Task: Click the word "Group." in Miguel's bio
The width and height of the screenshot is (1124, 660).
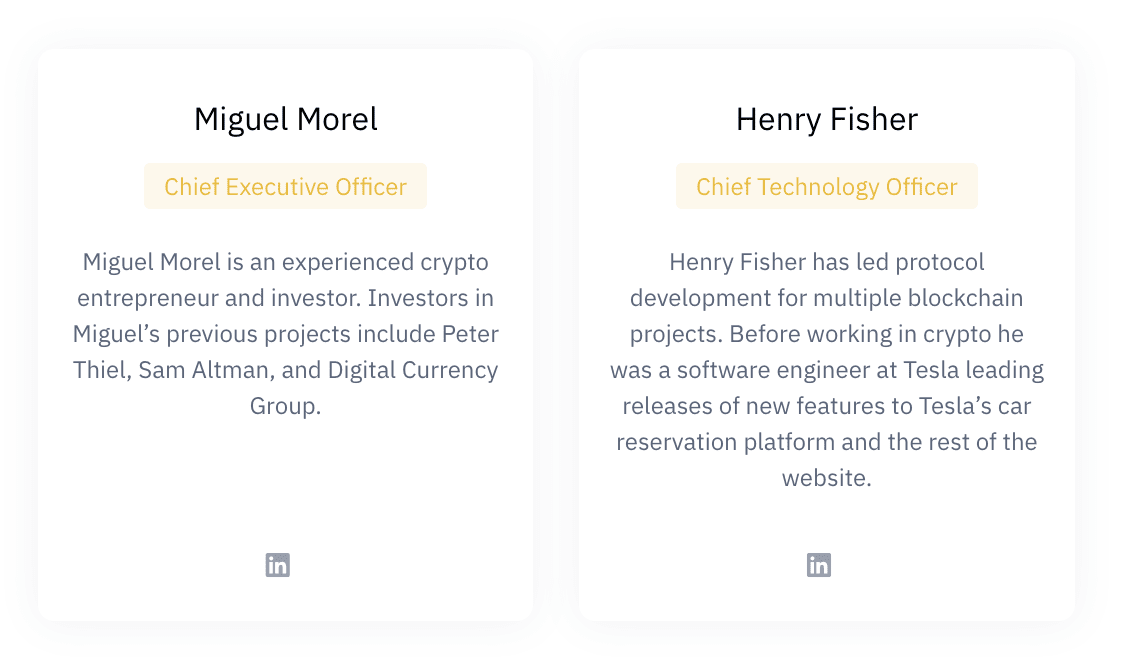Action: [286, 406]
